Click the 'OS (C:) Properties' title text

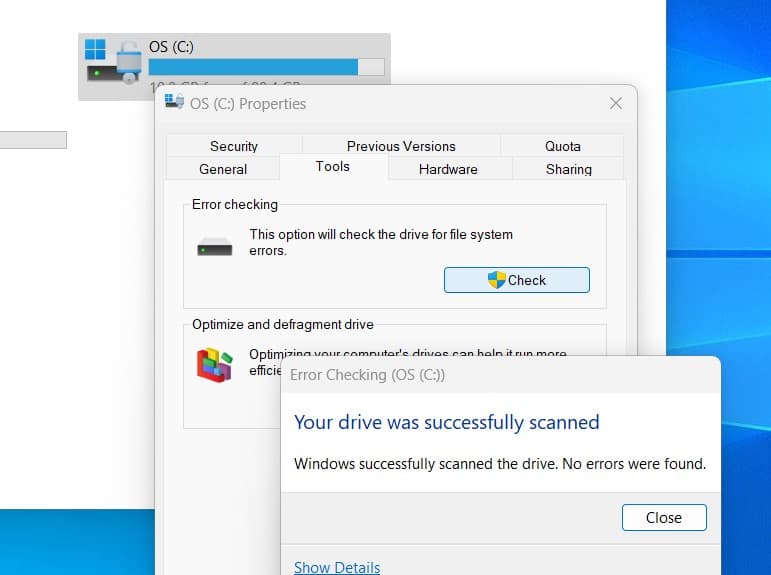coord(248,104)
